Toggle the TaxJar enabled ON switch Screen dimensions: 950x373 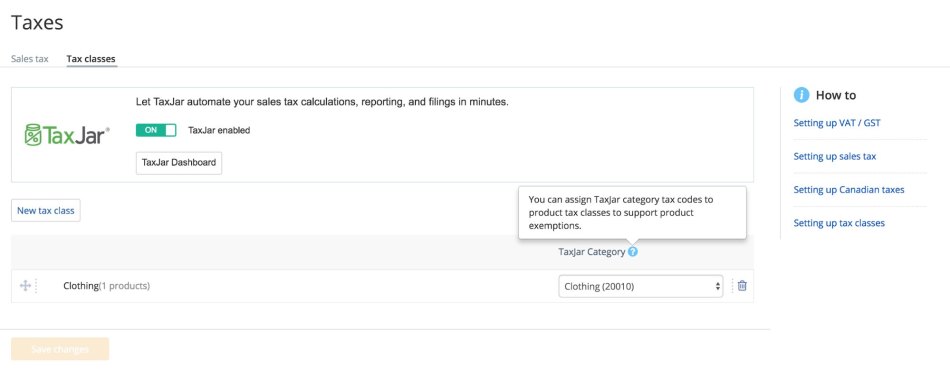pos(156,130)
